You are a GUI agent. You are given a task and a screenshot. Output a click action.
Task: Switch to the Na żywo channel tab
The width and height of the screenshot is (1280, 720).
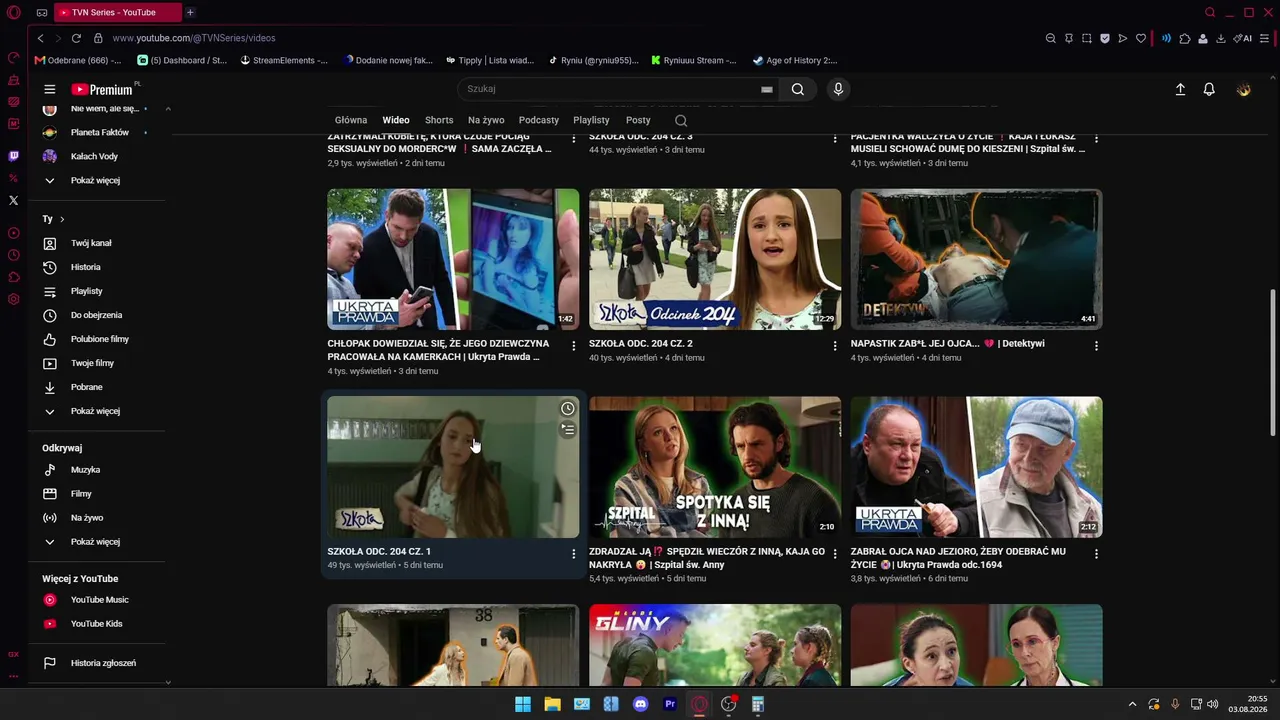point(486,120)
